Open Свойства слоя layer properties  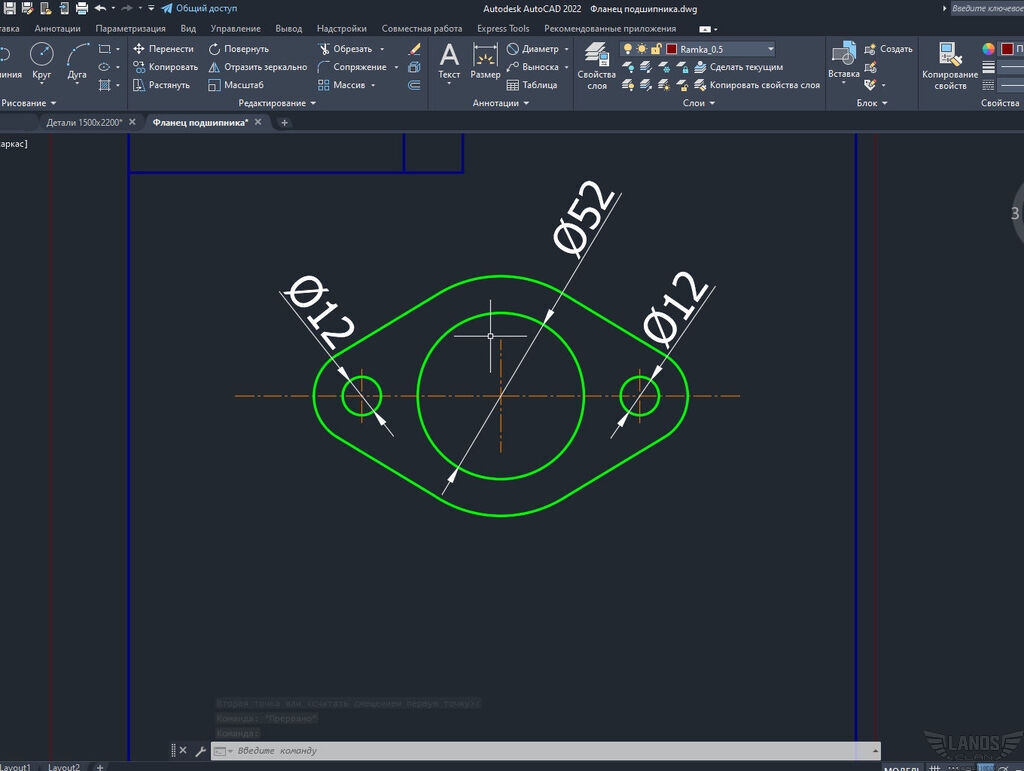(x=596, y=65)
